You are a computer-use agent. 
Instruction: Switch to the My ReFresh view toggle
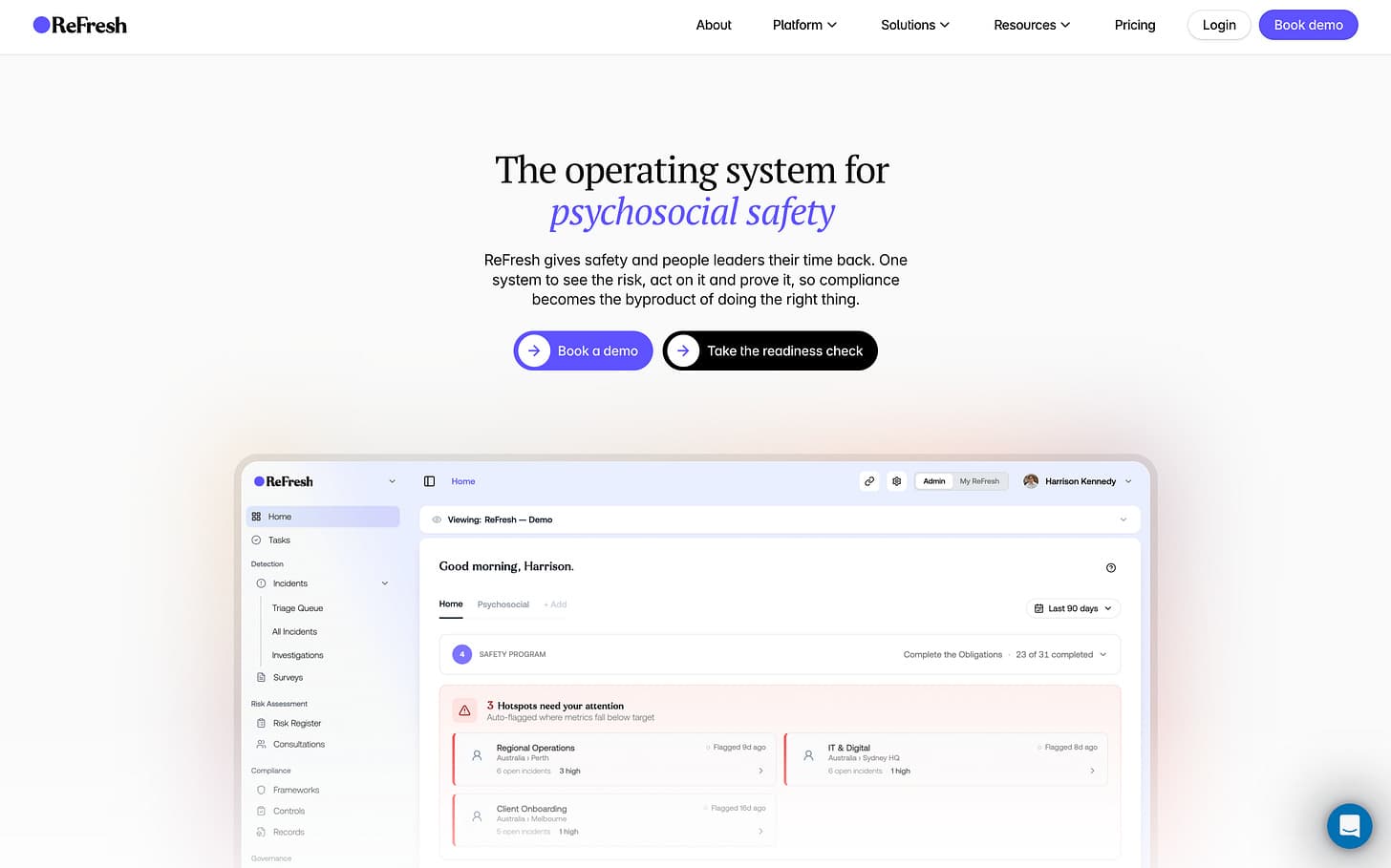point(979,481)
